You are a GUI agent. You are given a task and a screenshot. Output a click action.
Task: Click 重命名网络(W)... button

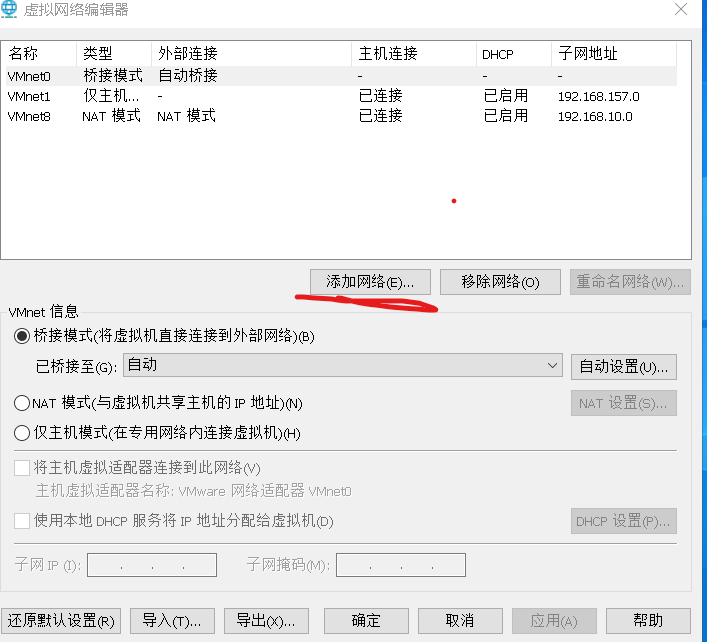tap(630, 282)
